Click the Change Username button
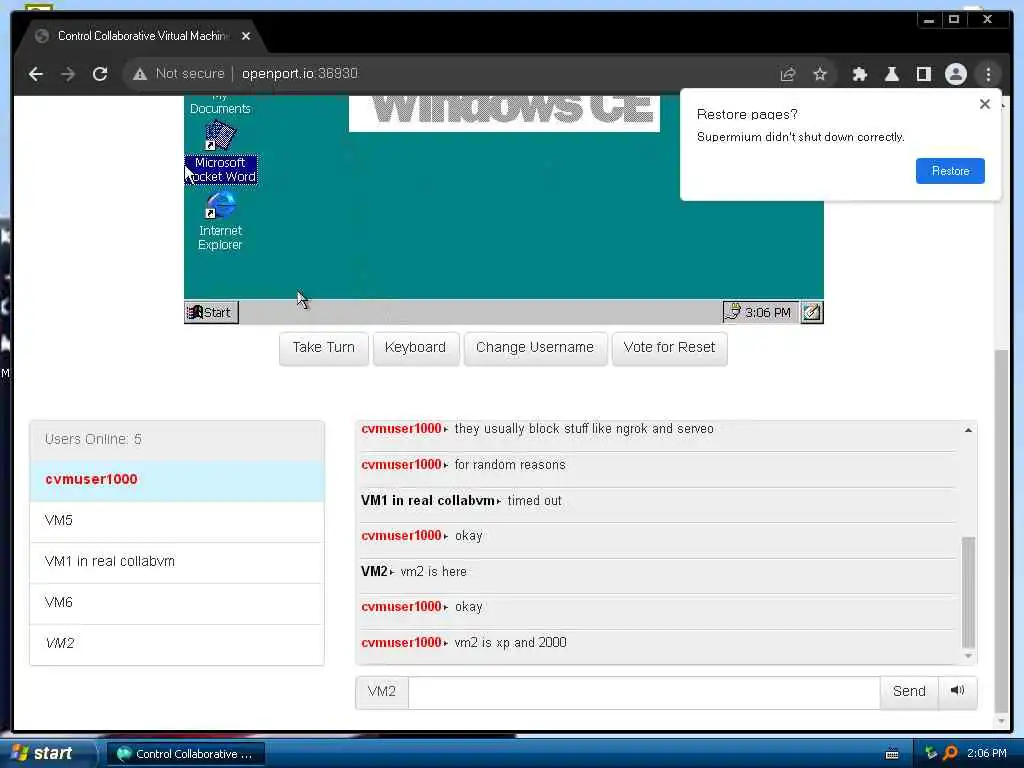1024x768 pixels. [x=535, y=348]
